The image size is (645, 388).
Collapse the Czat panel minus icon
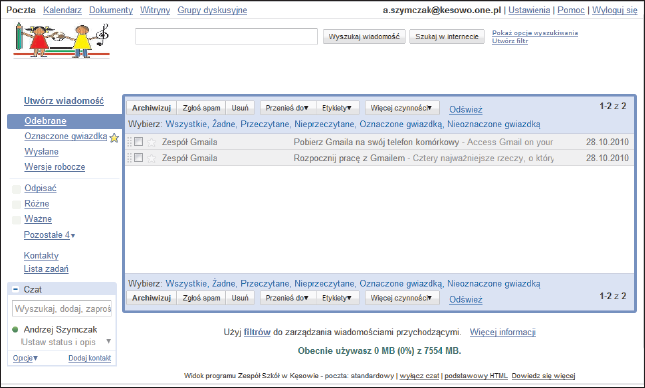tap(15, 289)
